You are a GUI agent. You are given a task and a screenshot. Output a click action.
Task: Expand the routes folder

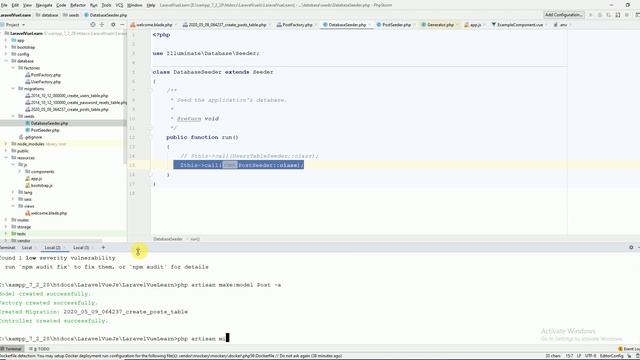tap(6, 220)
